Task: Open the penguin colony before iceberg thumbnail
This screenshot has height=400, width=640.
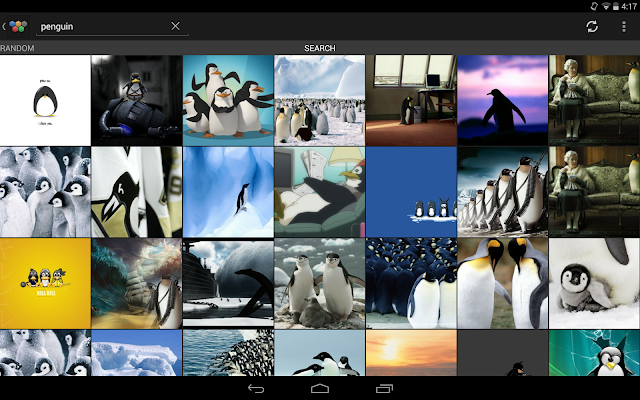Action: pos(320,100)
